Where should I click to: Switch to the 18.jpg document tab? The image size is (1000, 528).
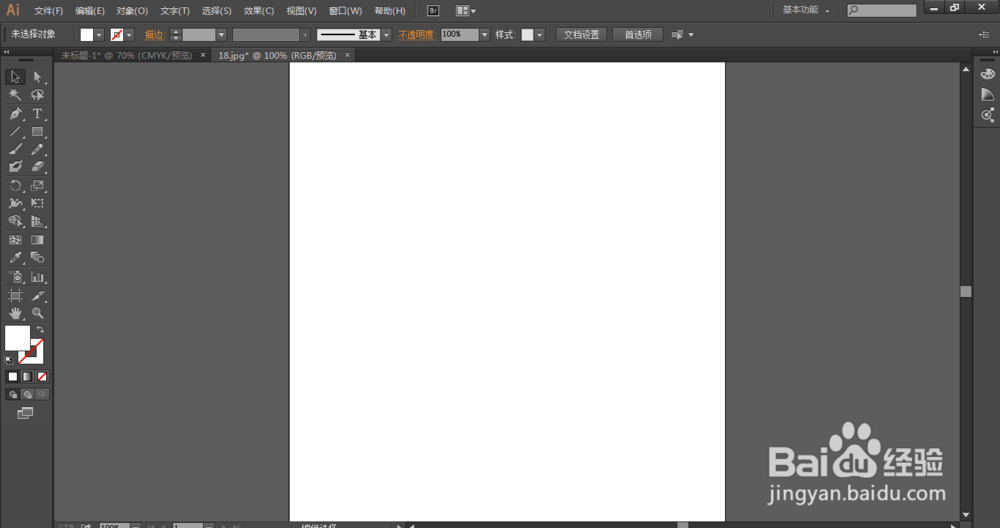coord(277,55)
